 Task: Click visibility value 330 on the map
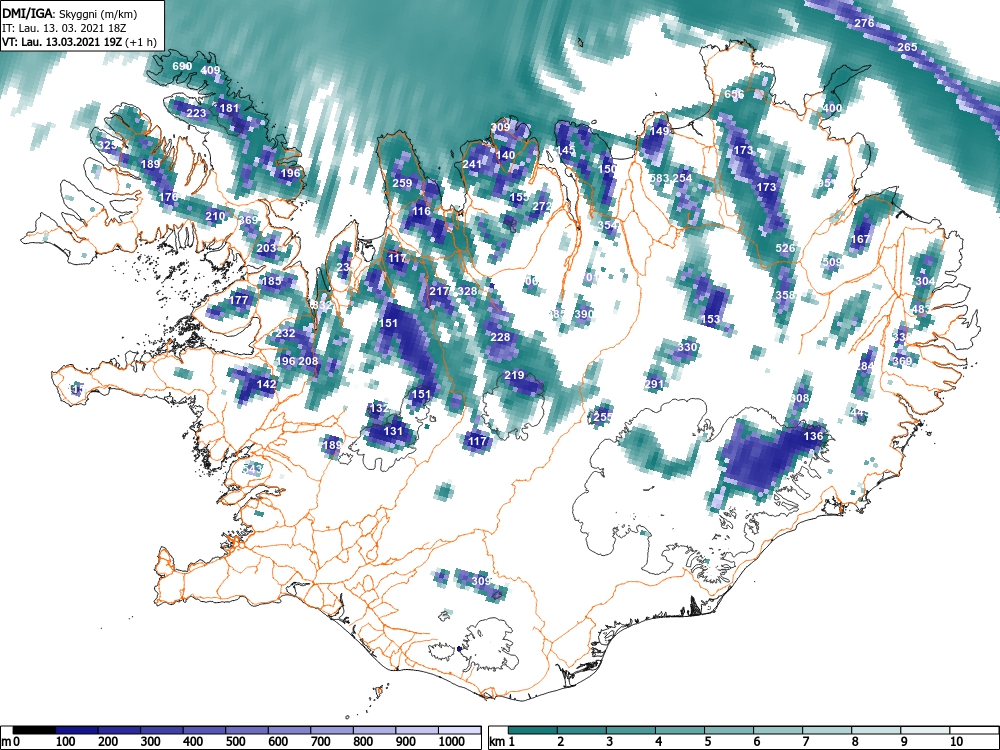[687, 347]
